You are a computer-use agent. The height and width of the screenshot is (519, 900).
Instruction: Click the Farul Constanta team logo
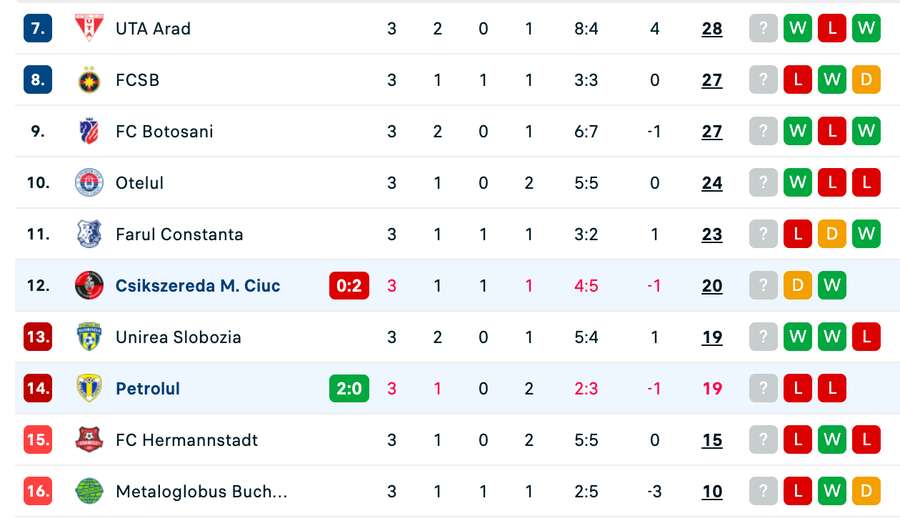(x=89, y=234)
